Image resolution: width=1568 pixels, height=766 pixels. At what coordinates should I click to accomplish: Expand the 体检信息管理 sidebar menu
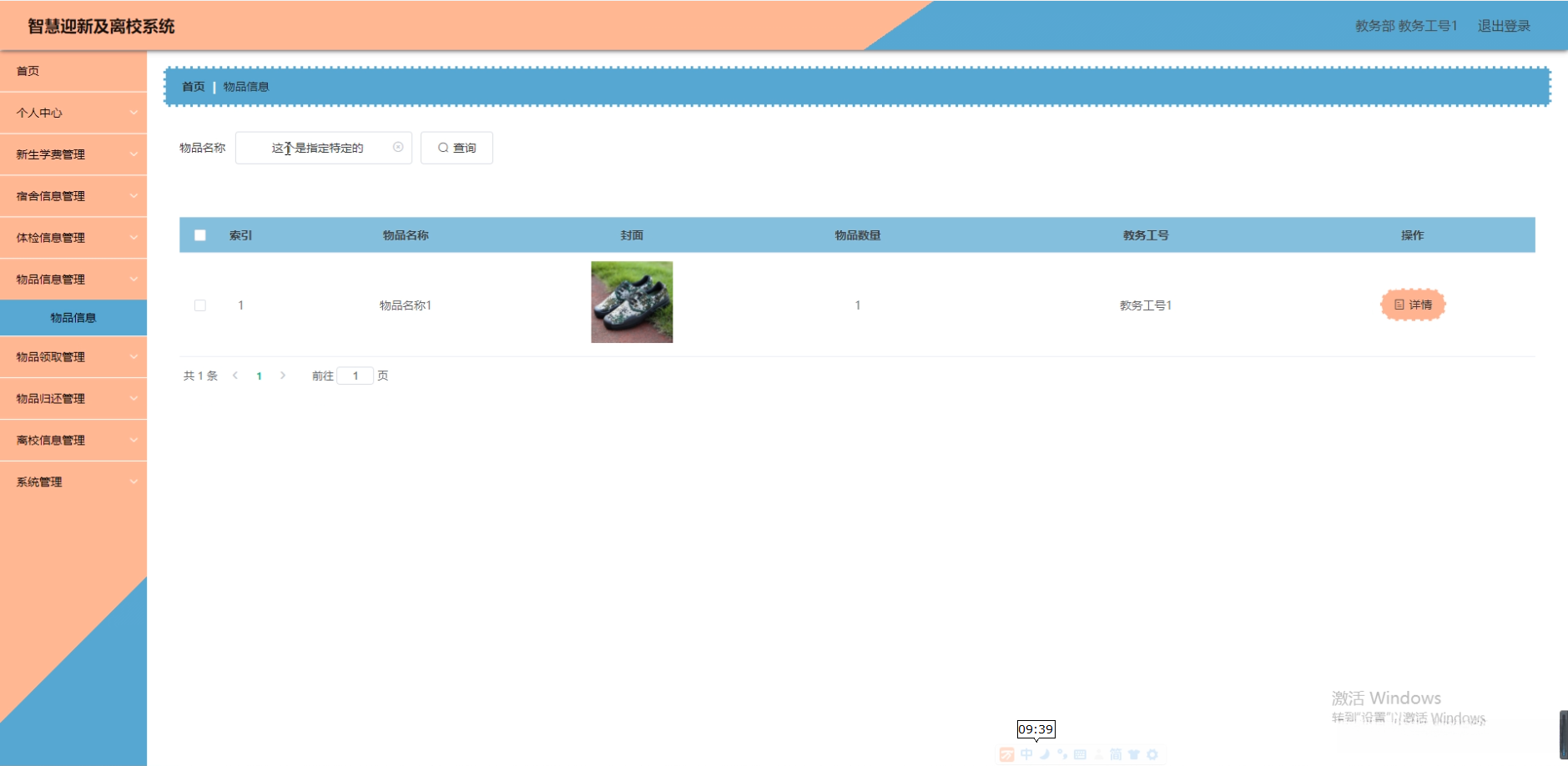pos(73,238)
